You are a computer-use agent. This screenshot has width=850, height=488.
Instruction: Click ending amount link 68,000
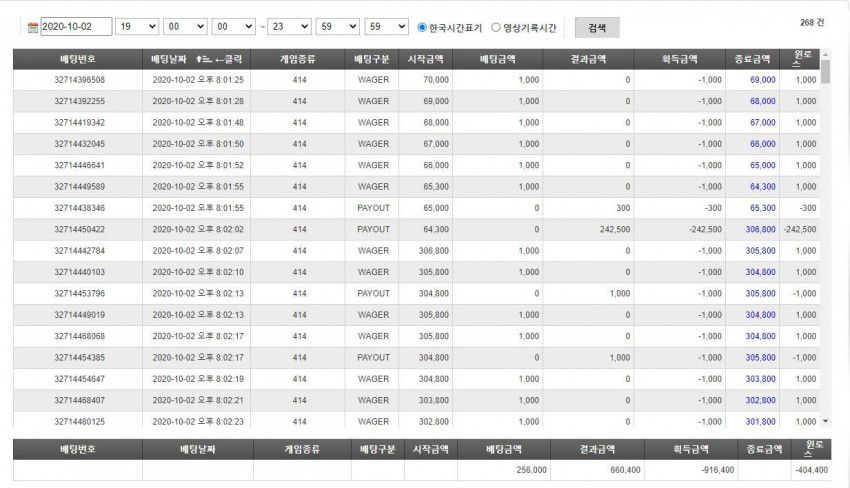click(763, 101)
